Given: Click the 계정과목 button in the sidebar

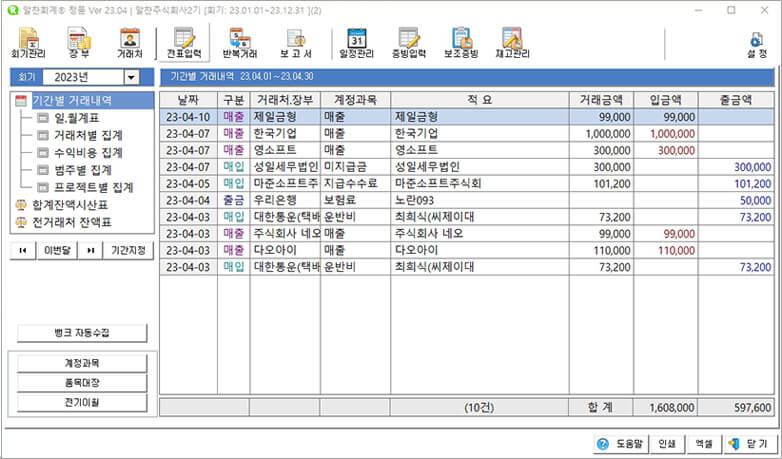Looking at the screenshot, I should tap(82, 363).
